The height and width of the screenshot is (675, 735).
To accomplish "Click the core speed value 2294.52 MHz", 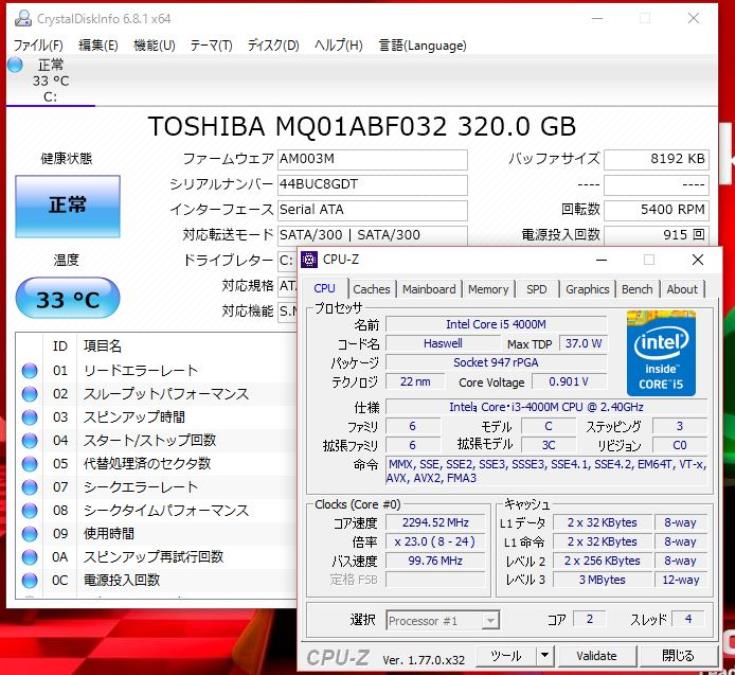I will [x=435, y=523].
